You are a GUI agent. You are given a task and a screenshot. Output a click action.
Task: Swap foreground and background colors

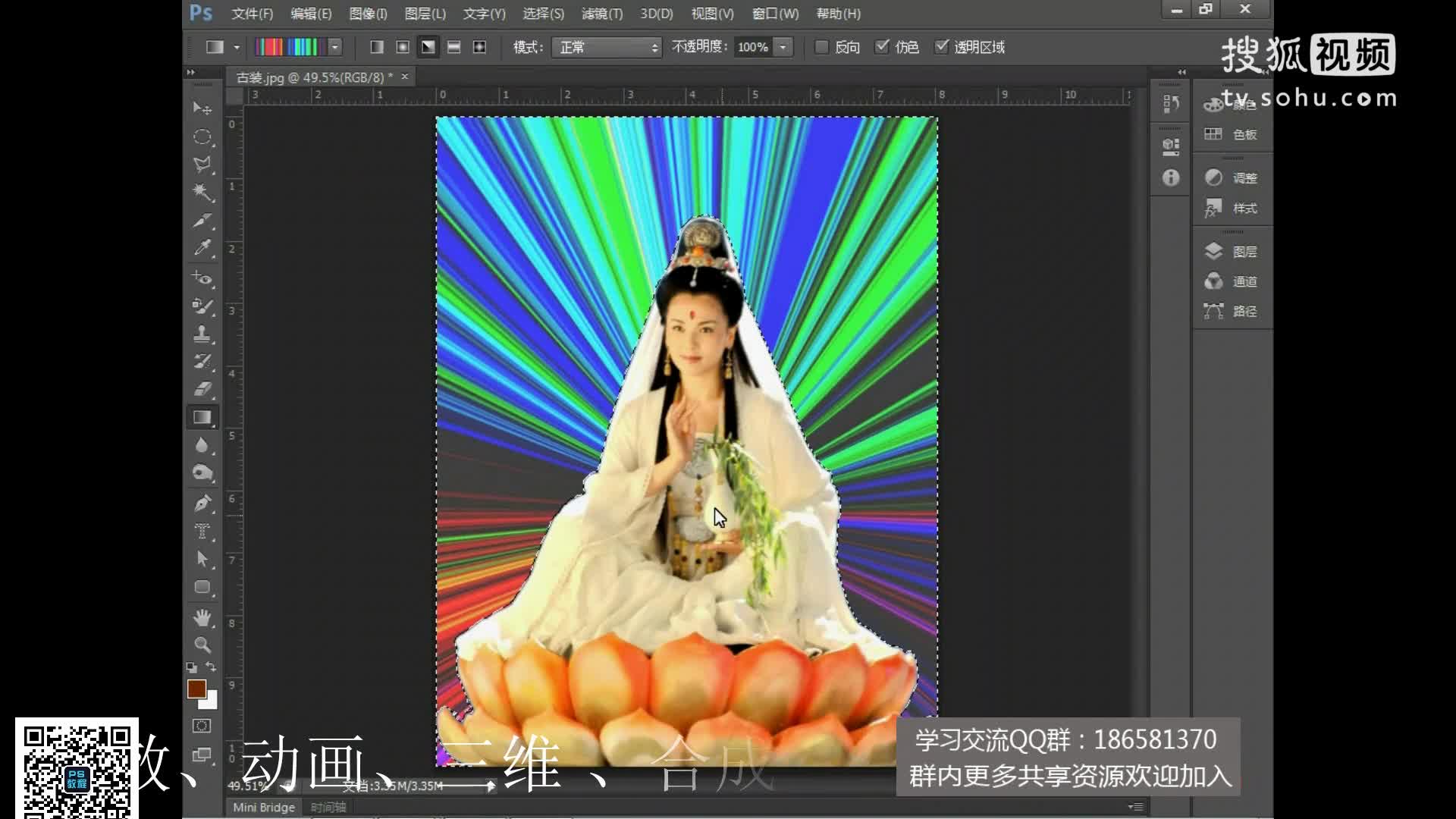(212, 667)
